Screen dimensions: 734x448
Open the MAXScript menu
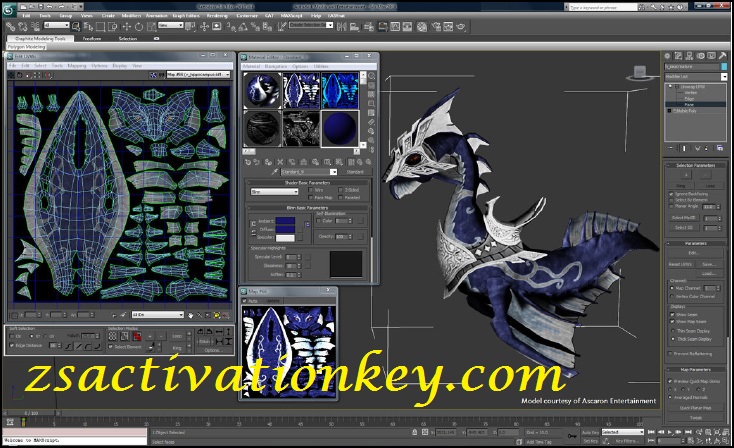coord(291,15)
